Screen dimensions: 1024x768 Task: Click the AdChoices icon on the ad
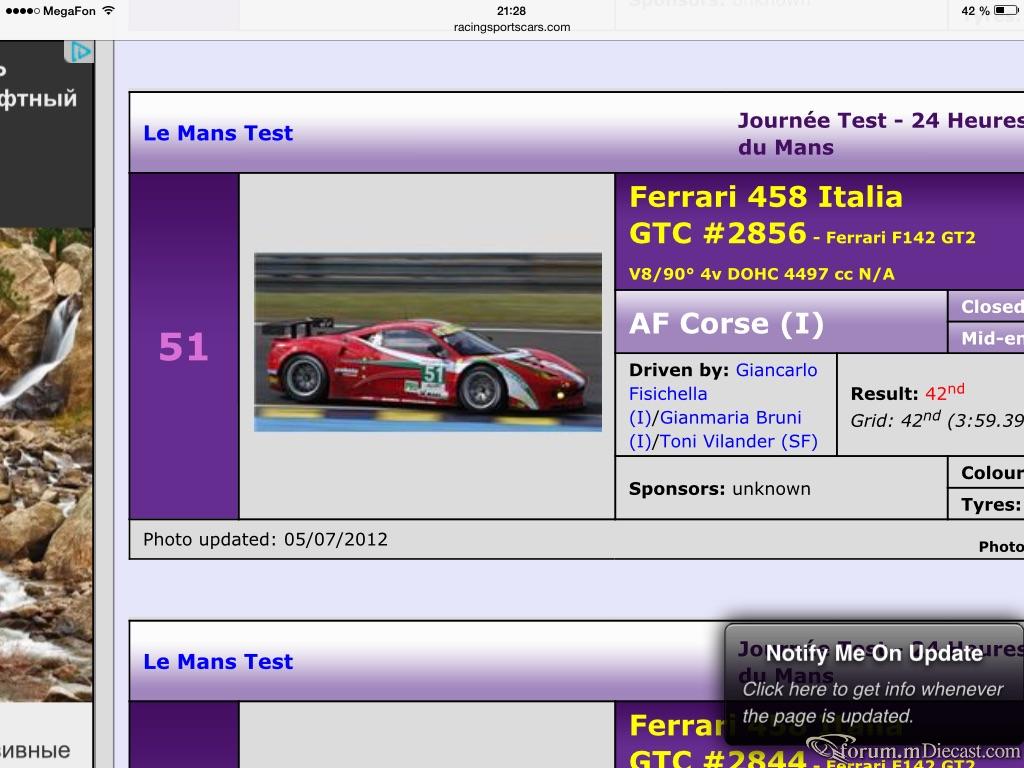point(79,52)
